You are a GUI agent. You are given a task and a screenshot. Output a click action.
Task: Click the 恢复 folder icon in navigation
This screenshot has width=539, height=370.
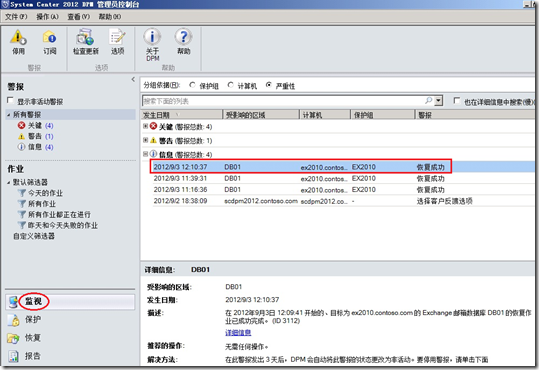(13, 338)
